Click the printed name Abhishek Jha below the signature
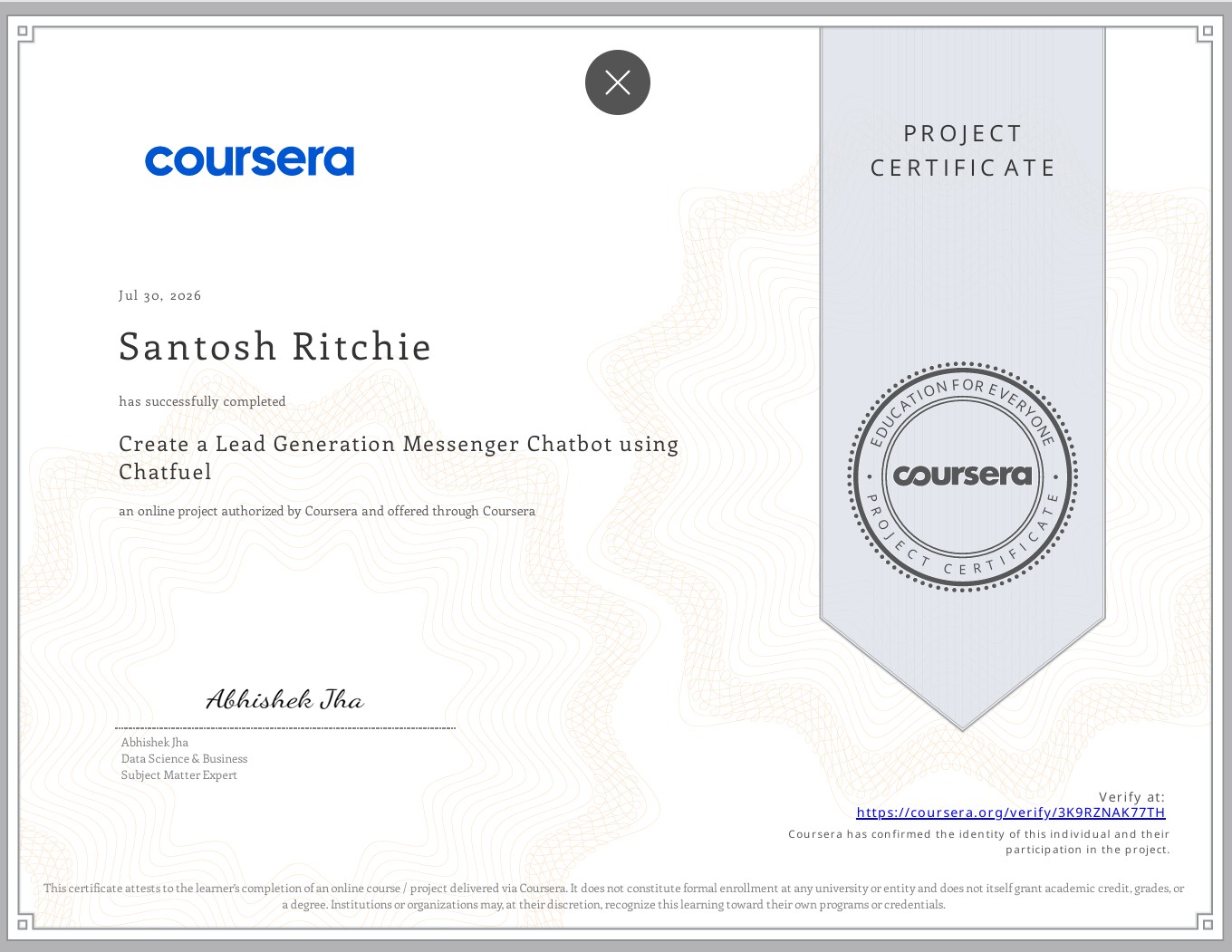 pos(155,742)
